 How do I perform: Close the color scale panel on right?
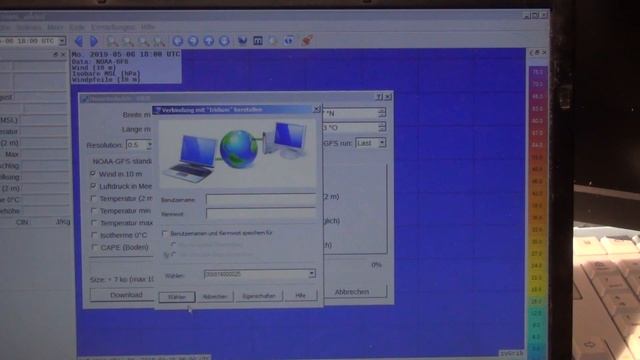544,53
